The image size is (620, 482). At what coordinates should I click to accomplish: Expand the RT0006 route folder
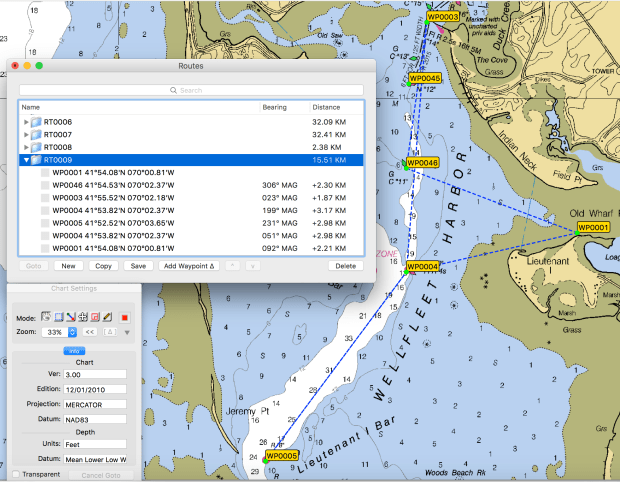(27, 122)
